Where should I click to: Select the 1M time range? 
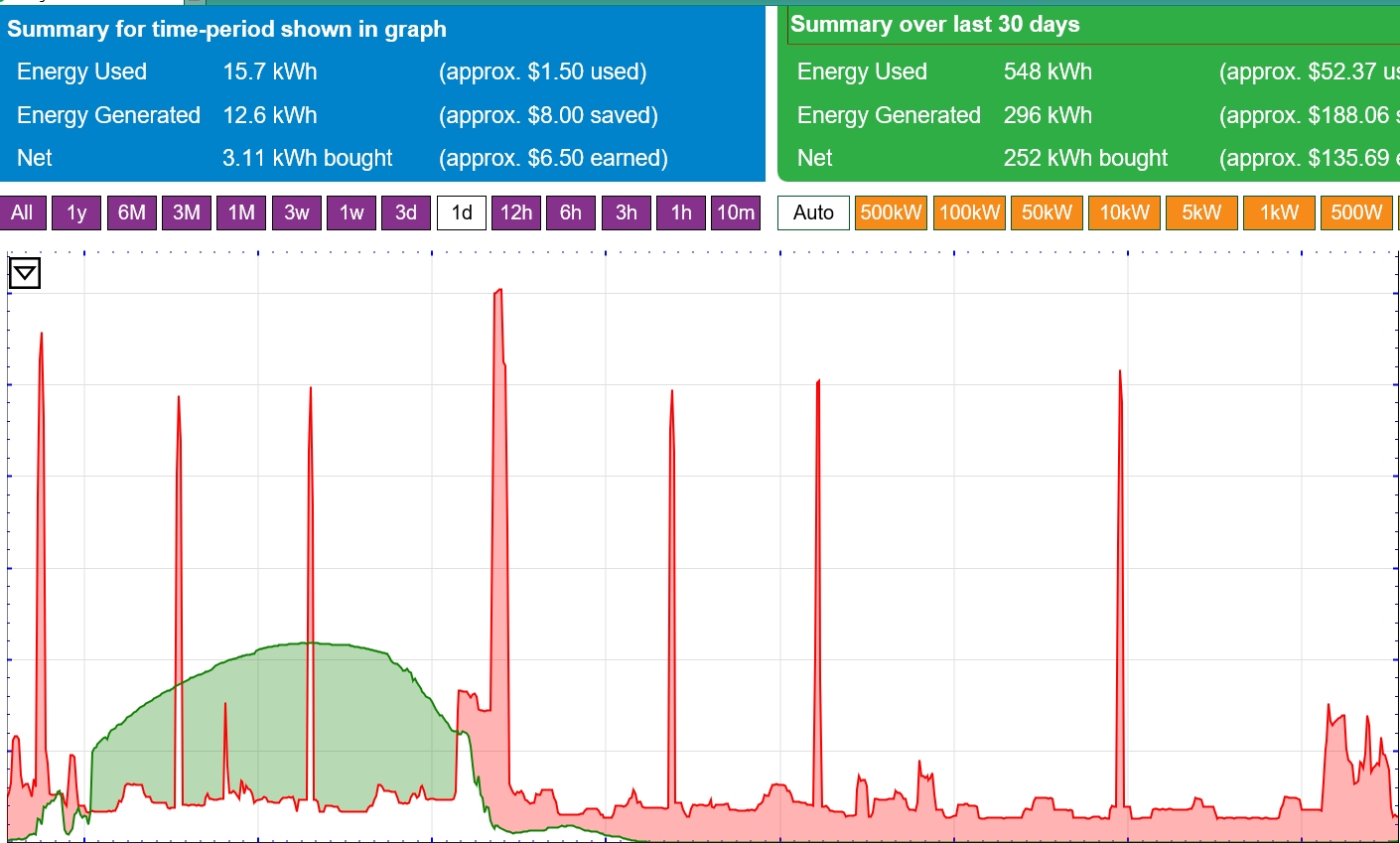pos(241,212)
